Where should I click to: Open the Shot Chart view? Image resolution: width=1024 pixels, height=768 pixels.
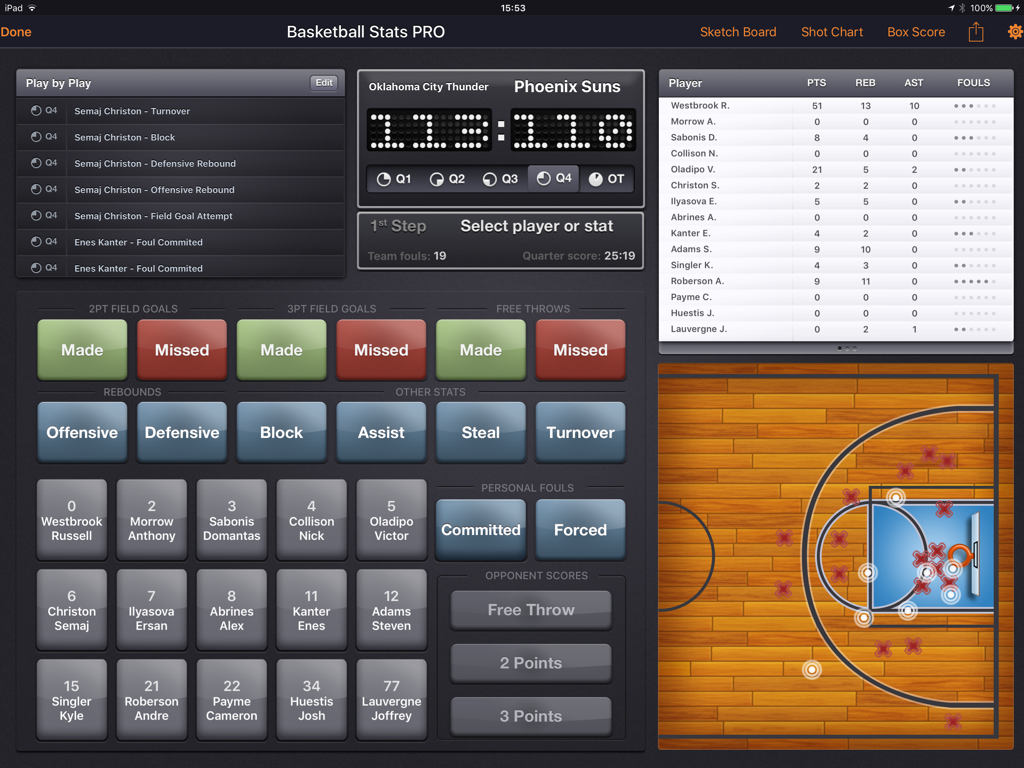point(831,31)
